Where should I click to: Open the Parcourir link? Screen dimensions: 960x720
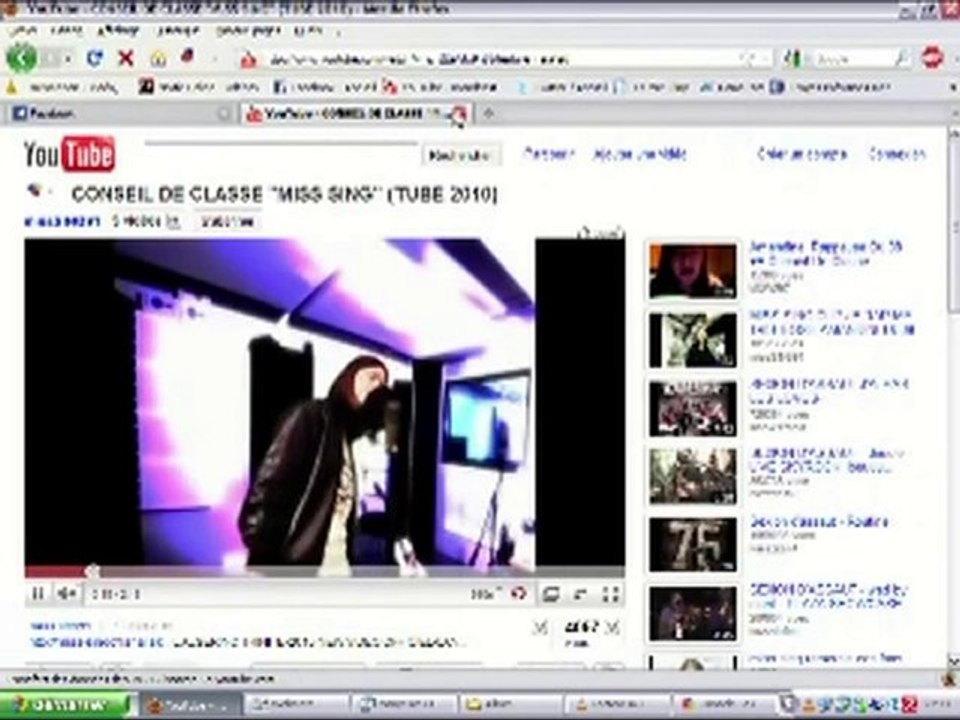pos(549,154)
